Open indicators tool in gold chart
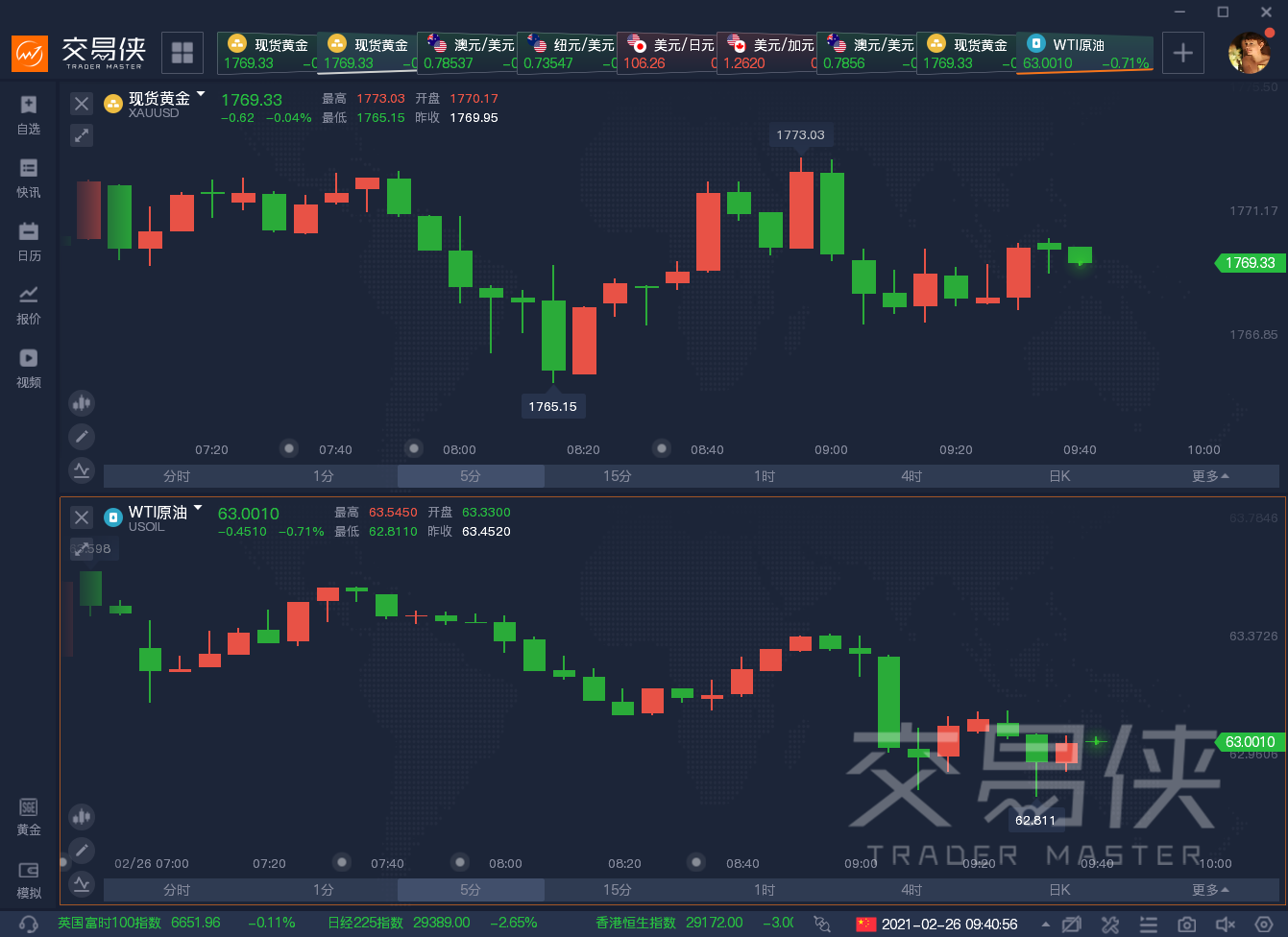1288x937 pixels. (82, 469)
